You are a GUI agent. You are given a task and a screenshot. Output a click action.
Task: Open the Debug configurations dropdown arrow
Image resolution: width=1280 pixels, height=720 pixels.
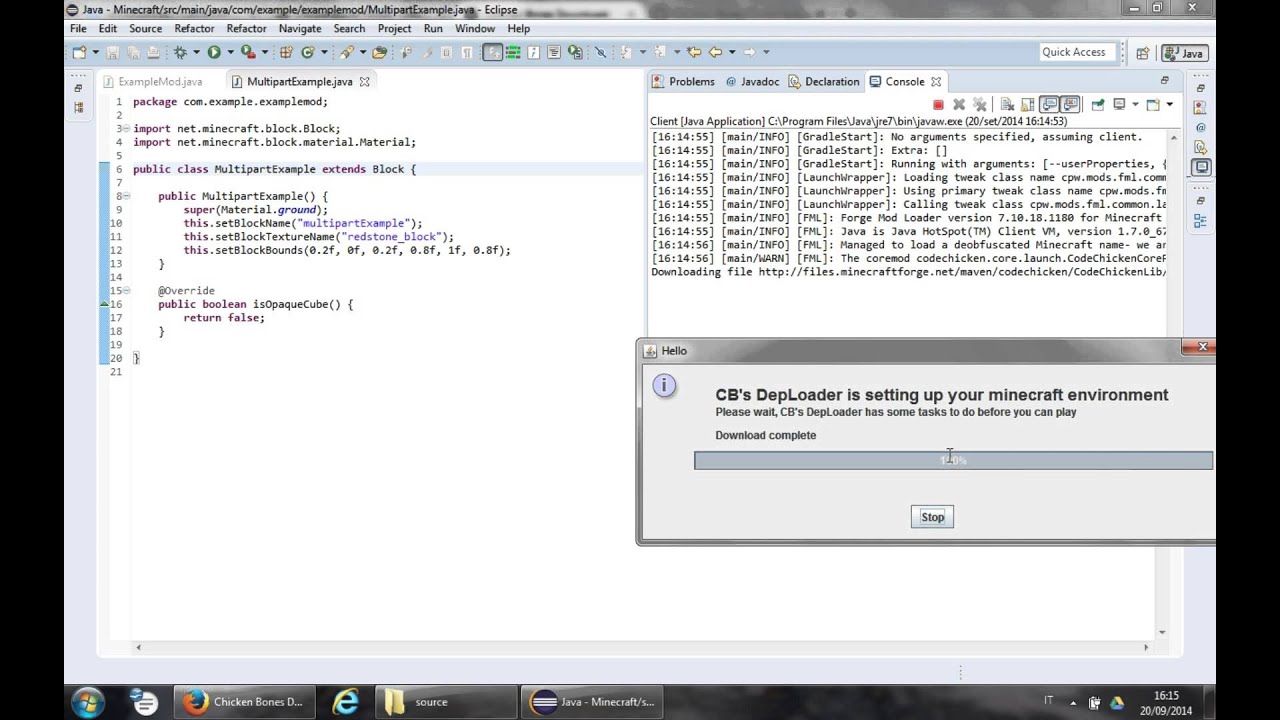click(x=196, y=52)
